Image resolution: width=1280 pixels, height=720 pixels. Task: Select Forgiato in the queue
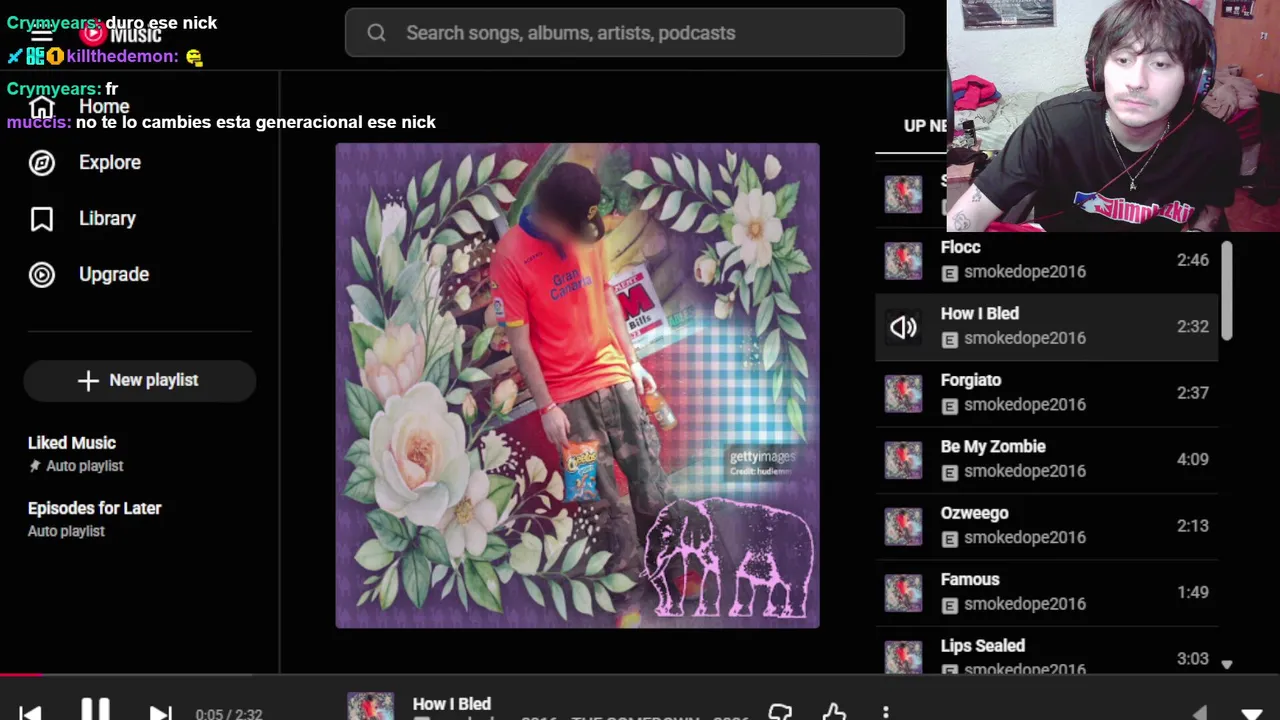[1046, 393]
